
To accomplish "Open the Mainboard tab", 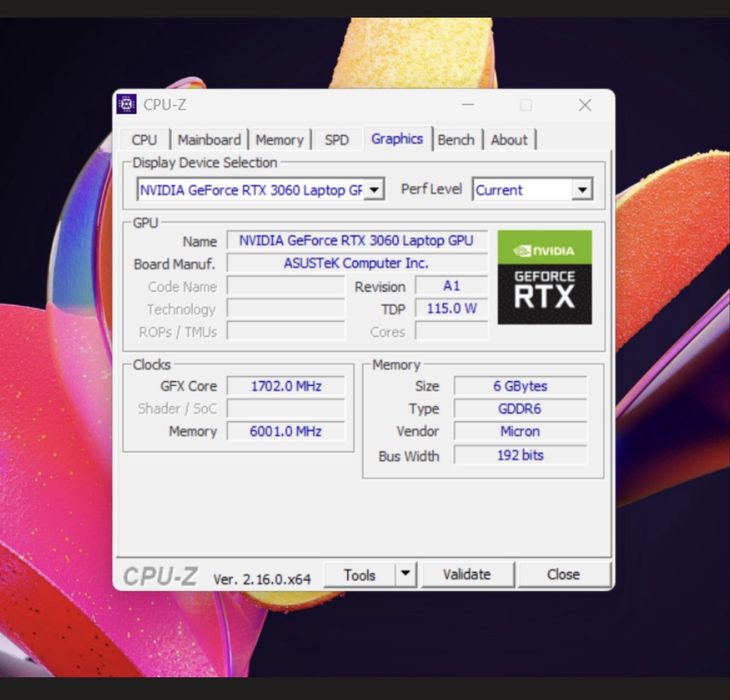I will coord(209,140).
